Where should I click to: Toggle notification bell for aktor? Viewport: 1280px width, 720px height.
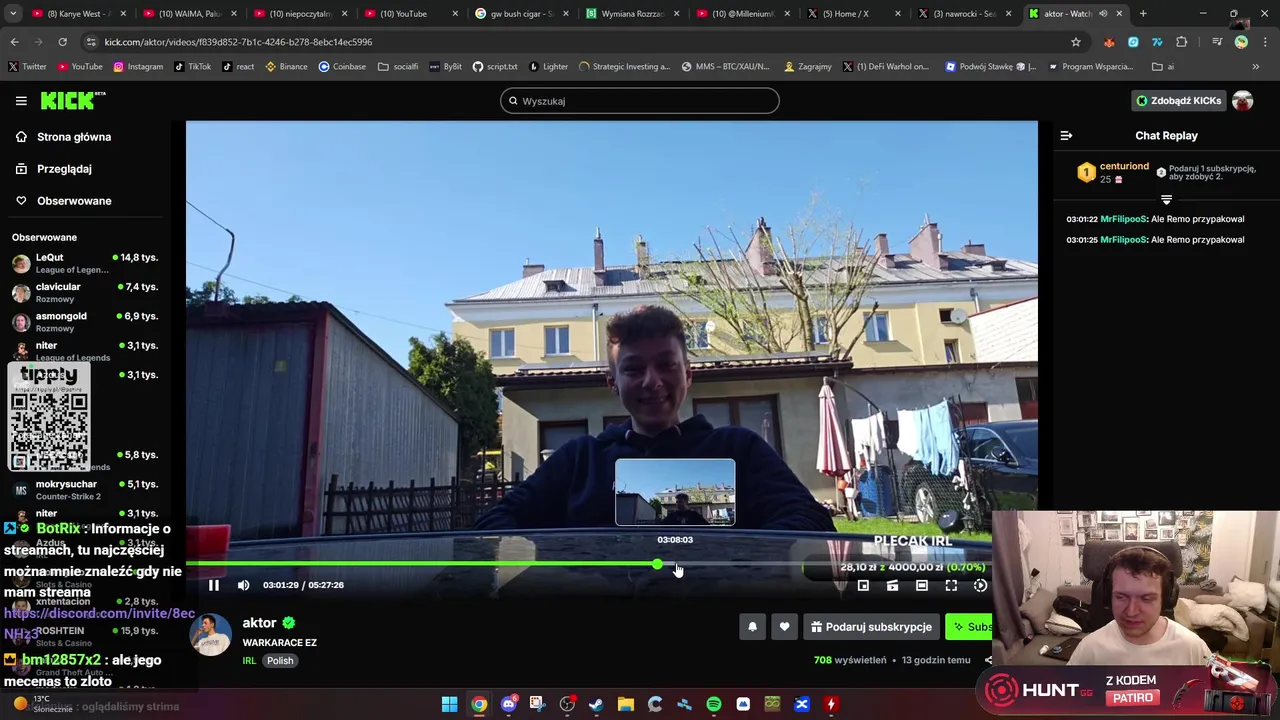753,627
